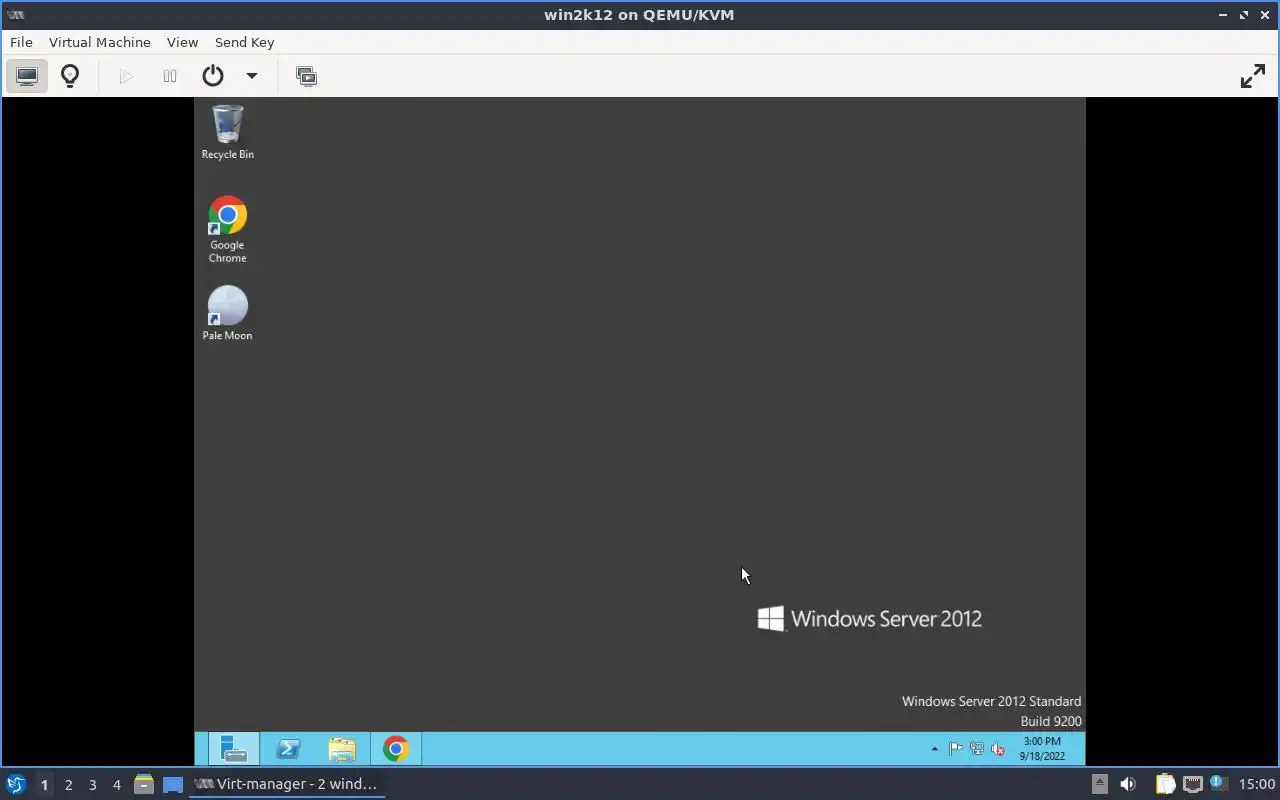The height and width of the screenshot is (800, 1280).
Task: Open the Virtual Machine menu
Action: coord(100,42)
